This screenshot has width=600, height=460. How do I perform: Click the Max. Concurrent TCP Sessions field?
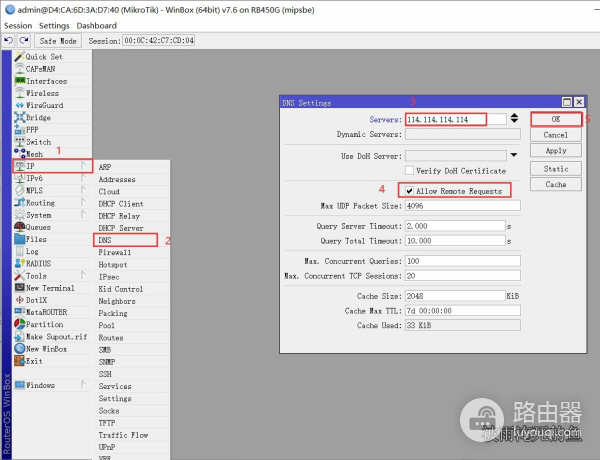[463, 276]
